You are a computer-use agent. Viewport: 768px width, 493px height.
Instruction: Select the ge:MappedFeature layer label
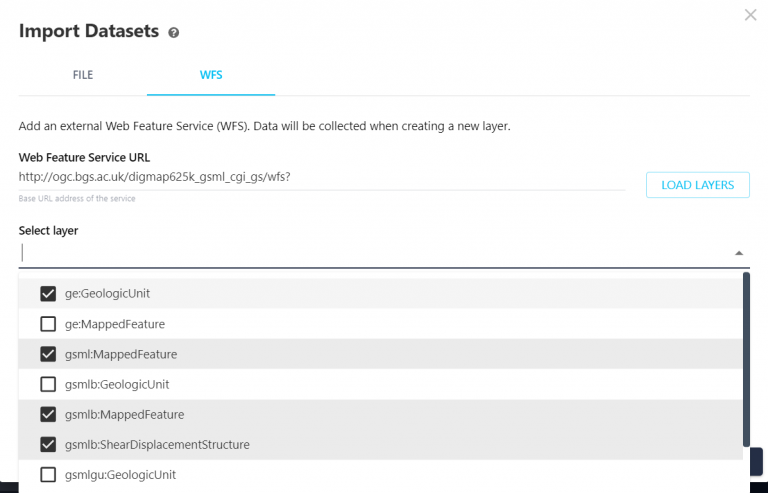pyautogui.click(x=115, y=324)
